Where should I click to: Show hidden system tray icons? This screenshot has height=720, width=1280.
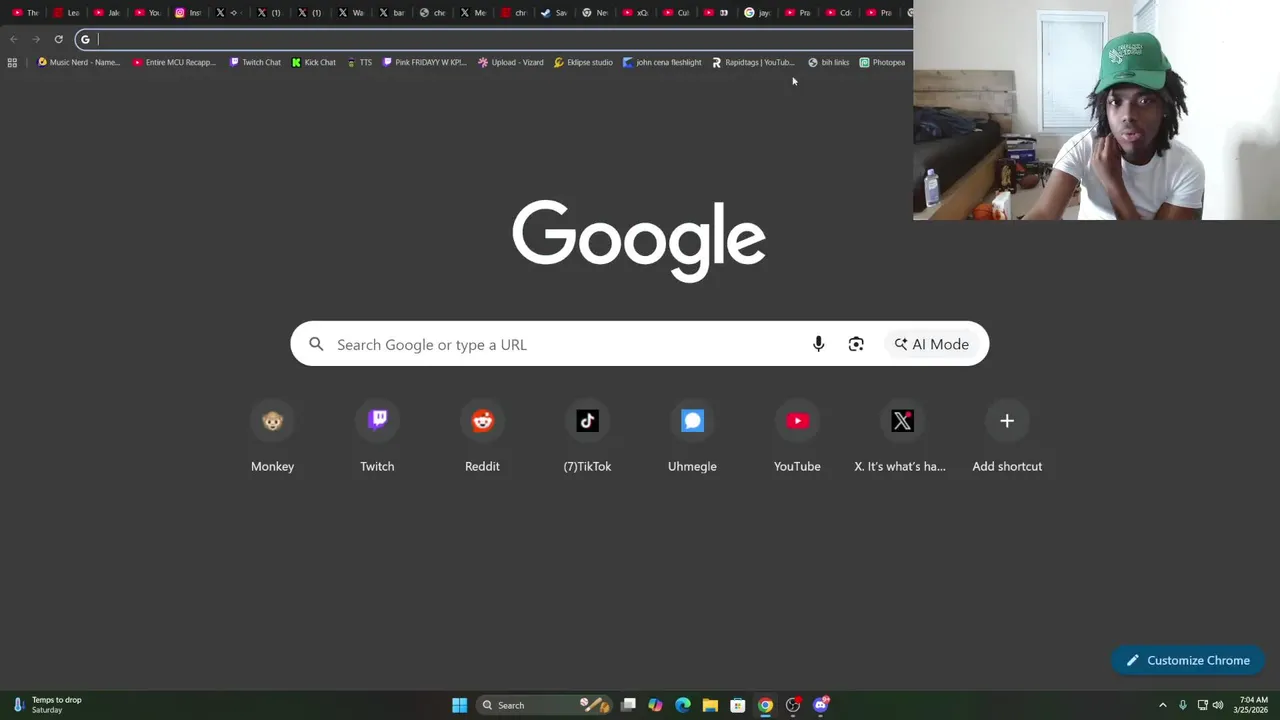[1162, 705]
